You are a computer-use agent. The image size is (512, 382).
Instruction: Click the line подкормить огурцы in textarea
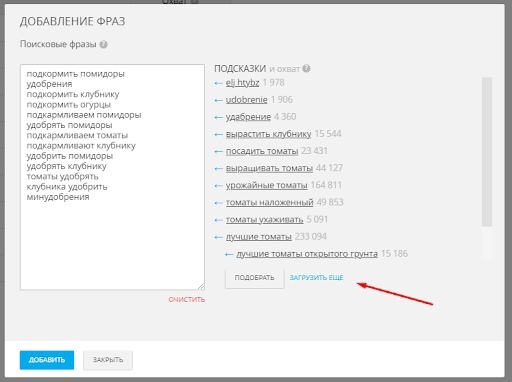click(69, 105)
